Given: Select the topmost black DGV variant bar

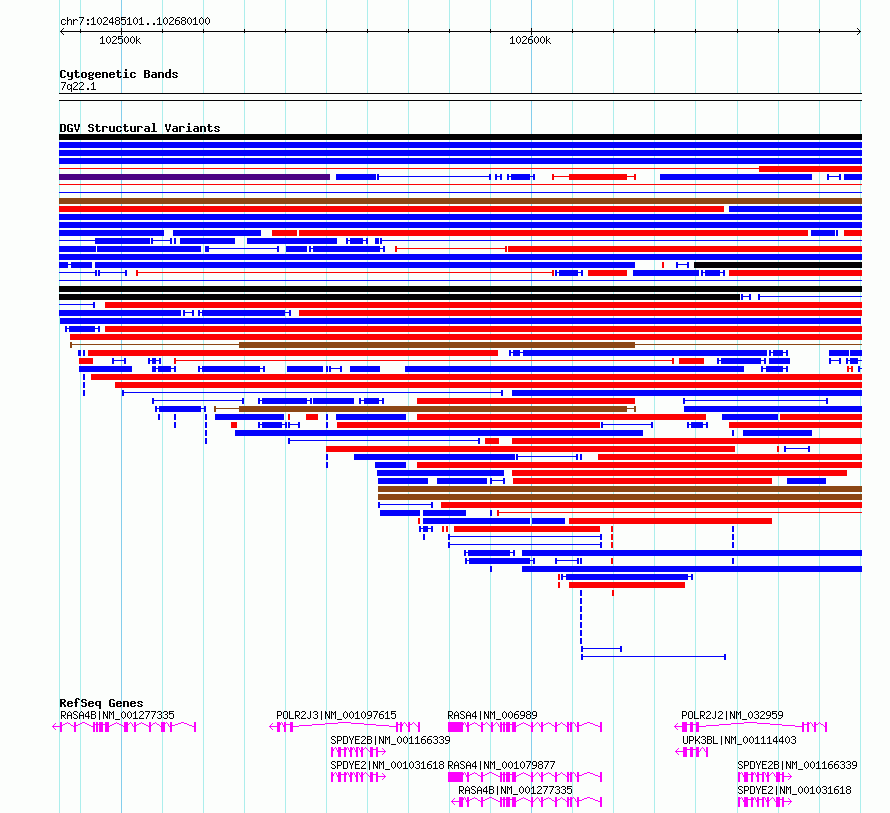Looking at the screenshot, I should [x=460, y=137].
